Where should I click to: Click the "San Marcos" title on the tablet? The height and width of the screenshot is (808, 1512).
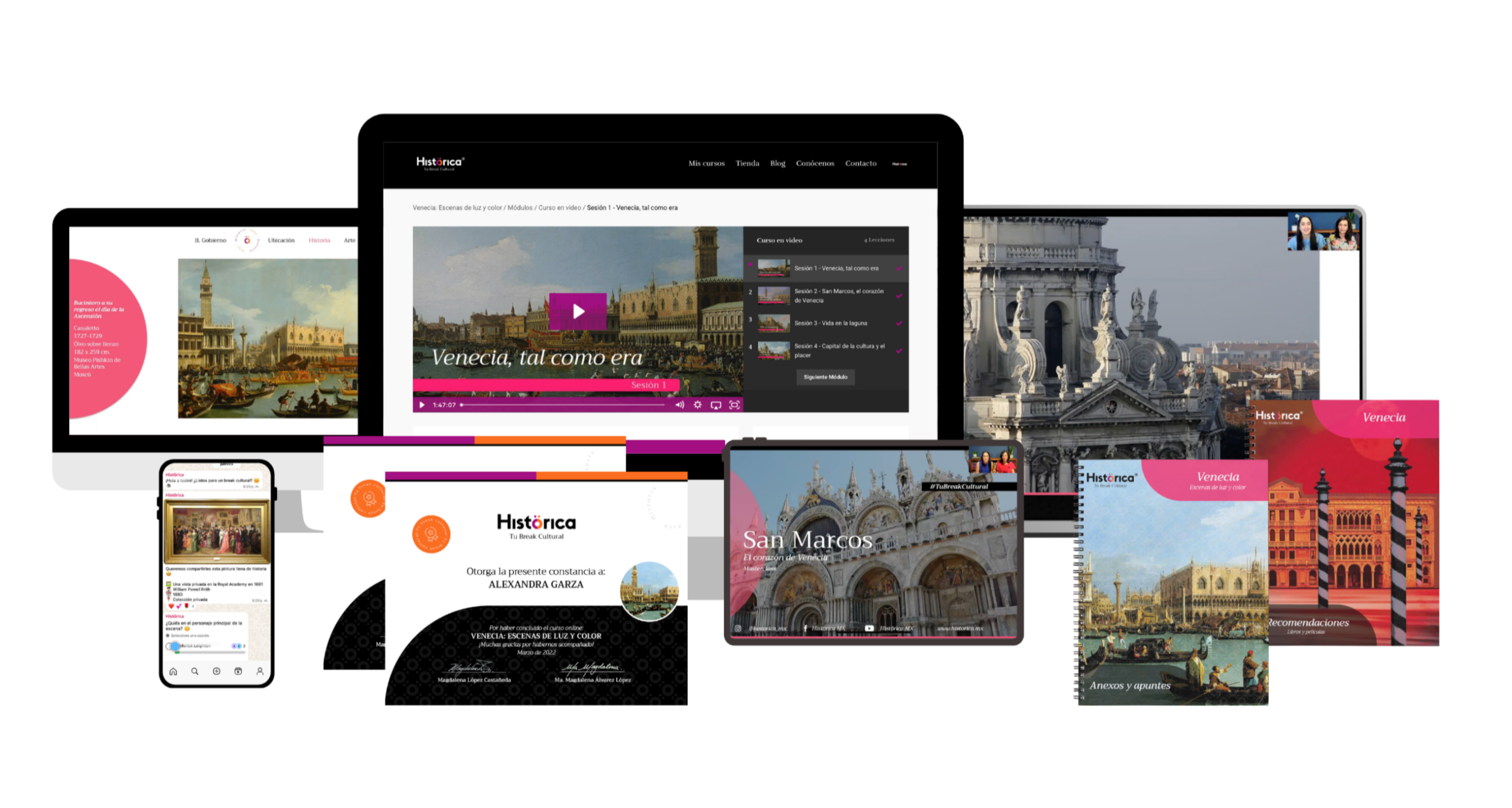coord(807,540)
